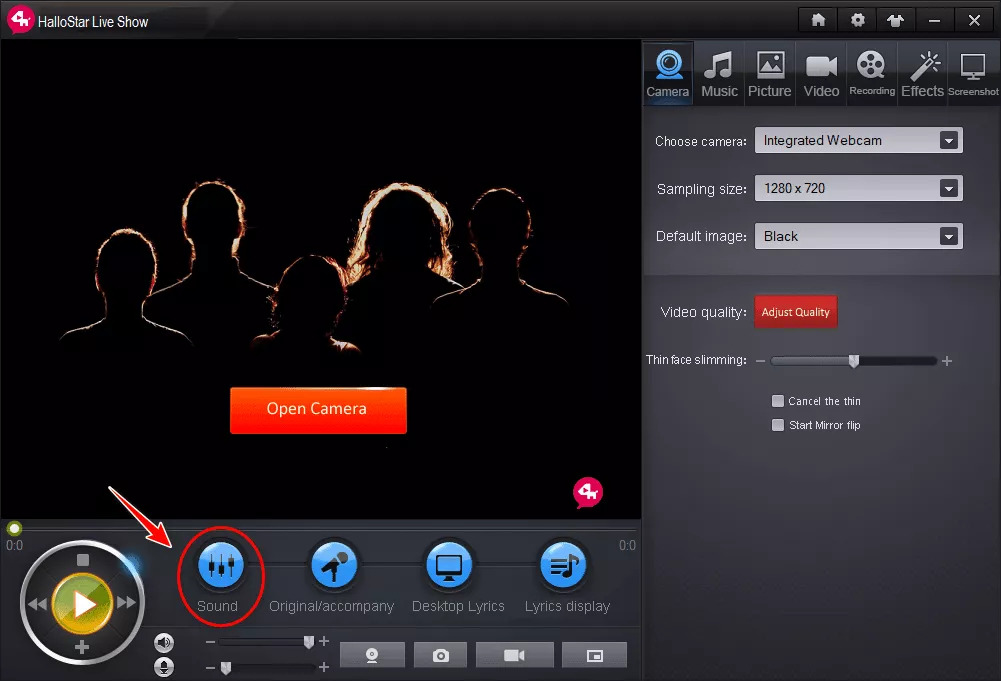Image resolution: width=1001 pixels, height=681 pixels.
Task: Click the microphone volume slider handle
Action: point(225,668)
